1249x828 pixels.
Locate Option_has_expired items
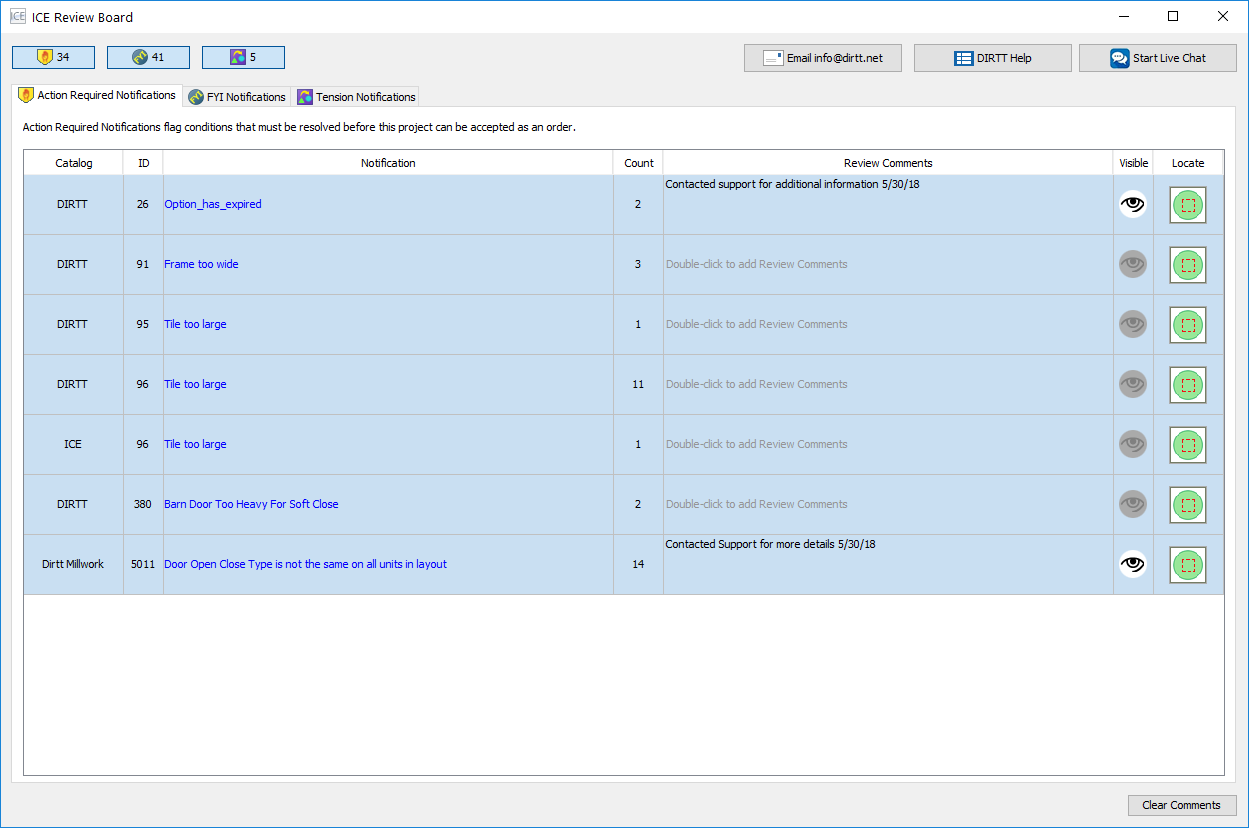tap(1188, 205)
